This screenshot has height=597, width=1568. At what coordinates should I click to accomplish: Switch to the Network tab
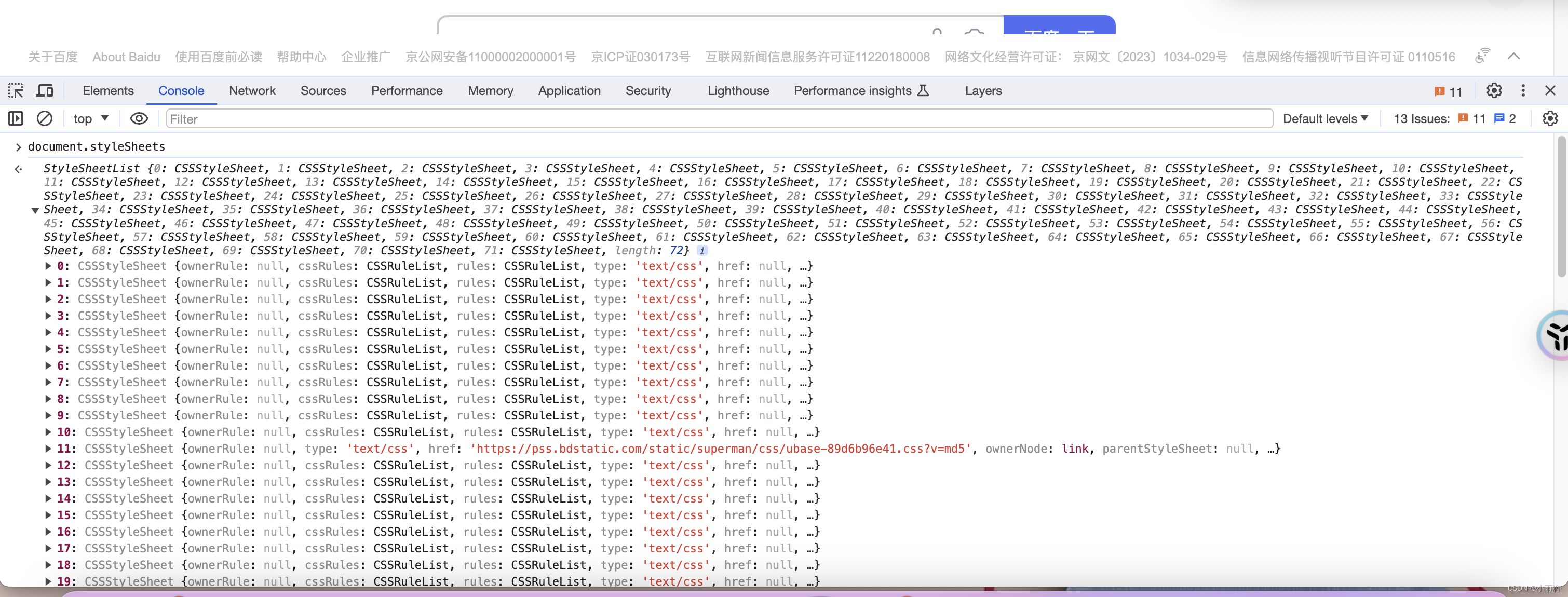coord(252,91)
